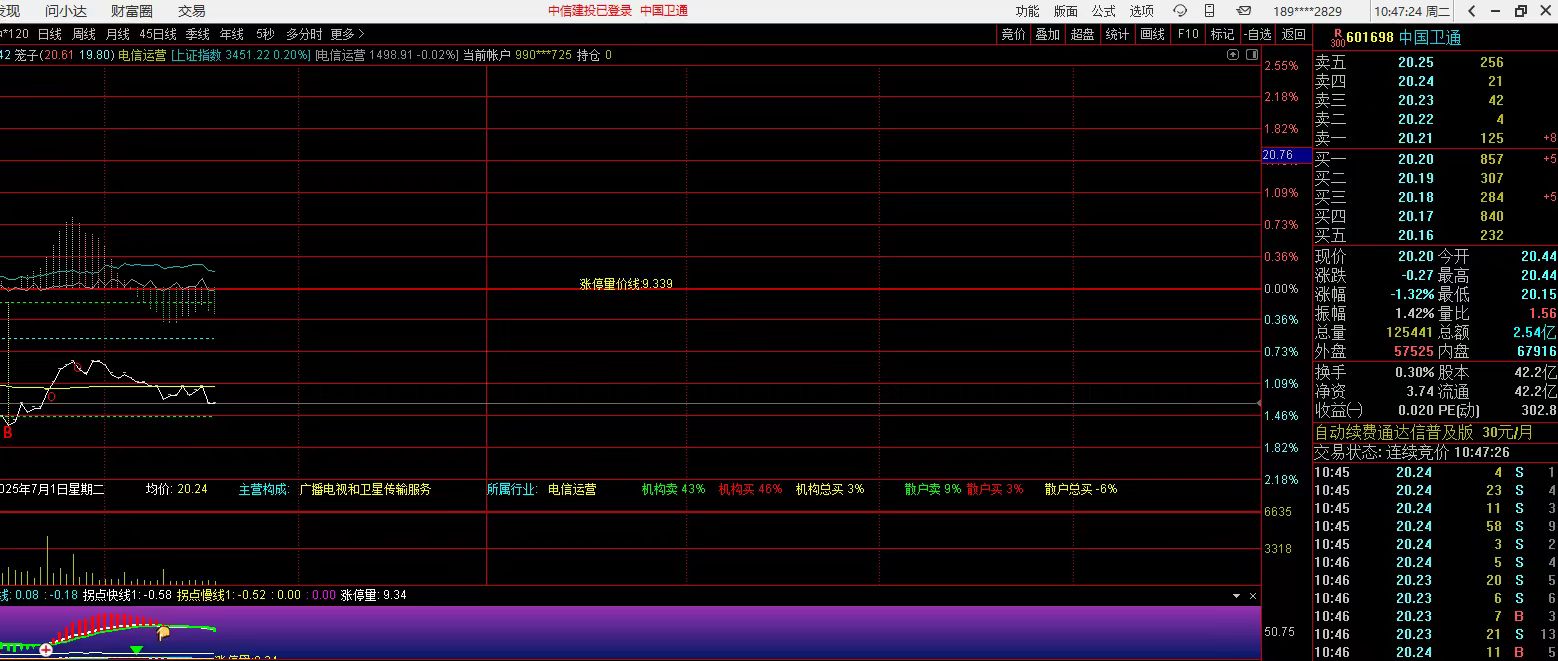Close the indicator sub-panel with its x

[x=1253, y=596]
